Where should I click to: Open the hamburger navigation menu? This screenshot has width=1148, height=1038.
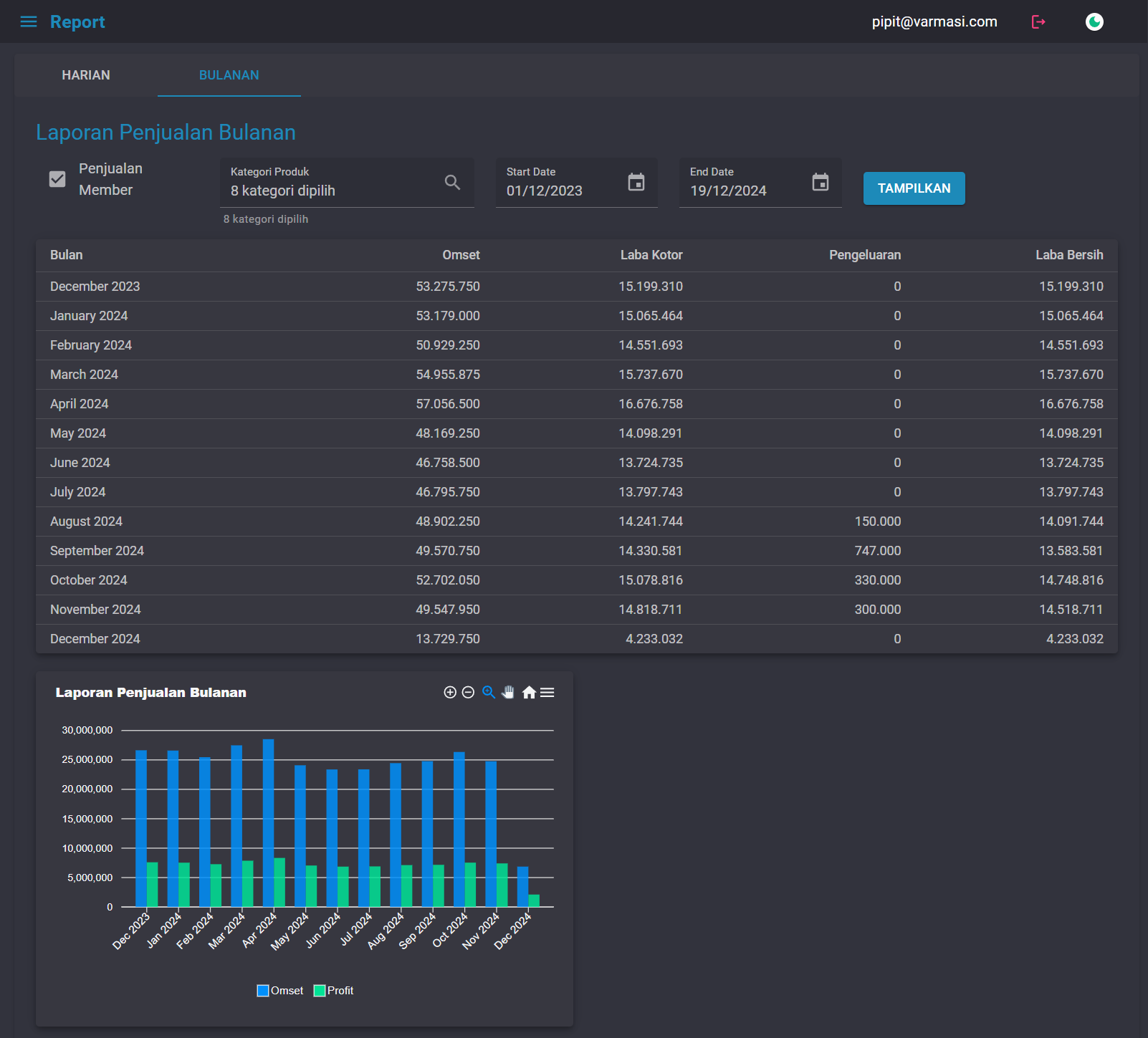(x=29, y=21)
